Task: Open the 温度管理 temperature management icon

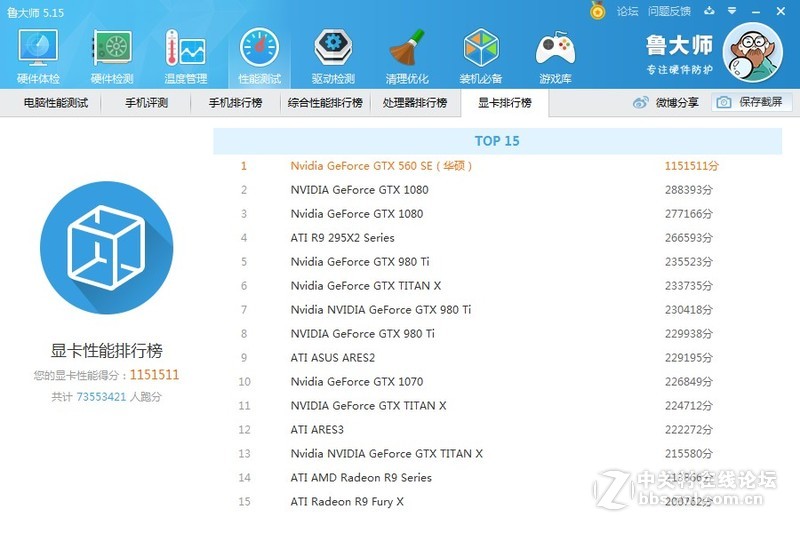Action: click(x=186, y=56)
